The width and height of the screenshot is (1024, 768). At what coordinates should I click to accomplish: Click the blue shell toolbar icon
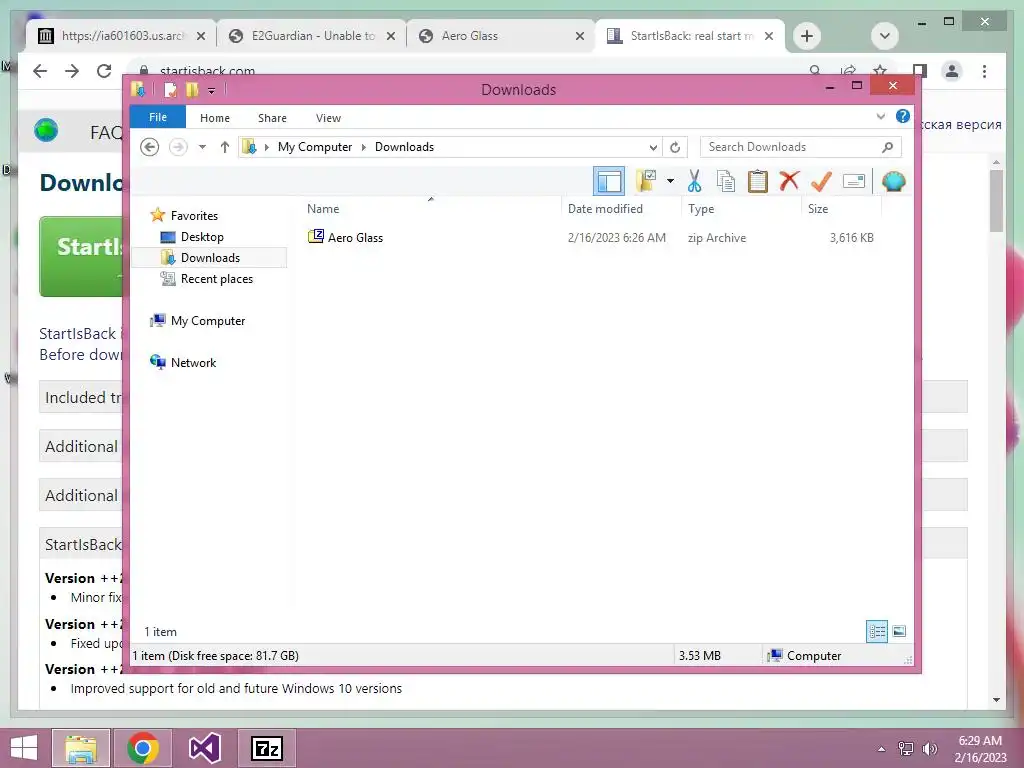[x=893, y=181]
